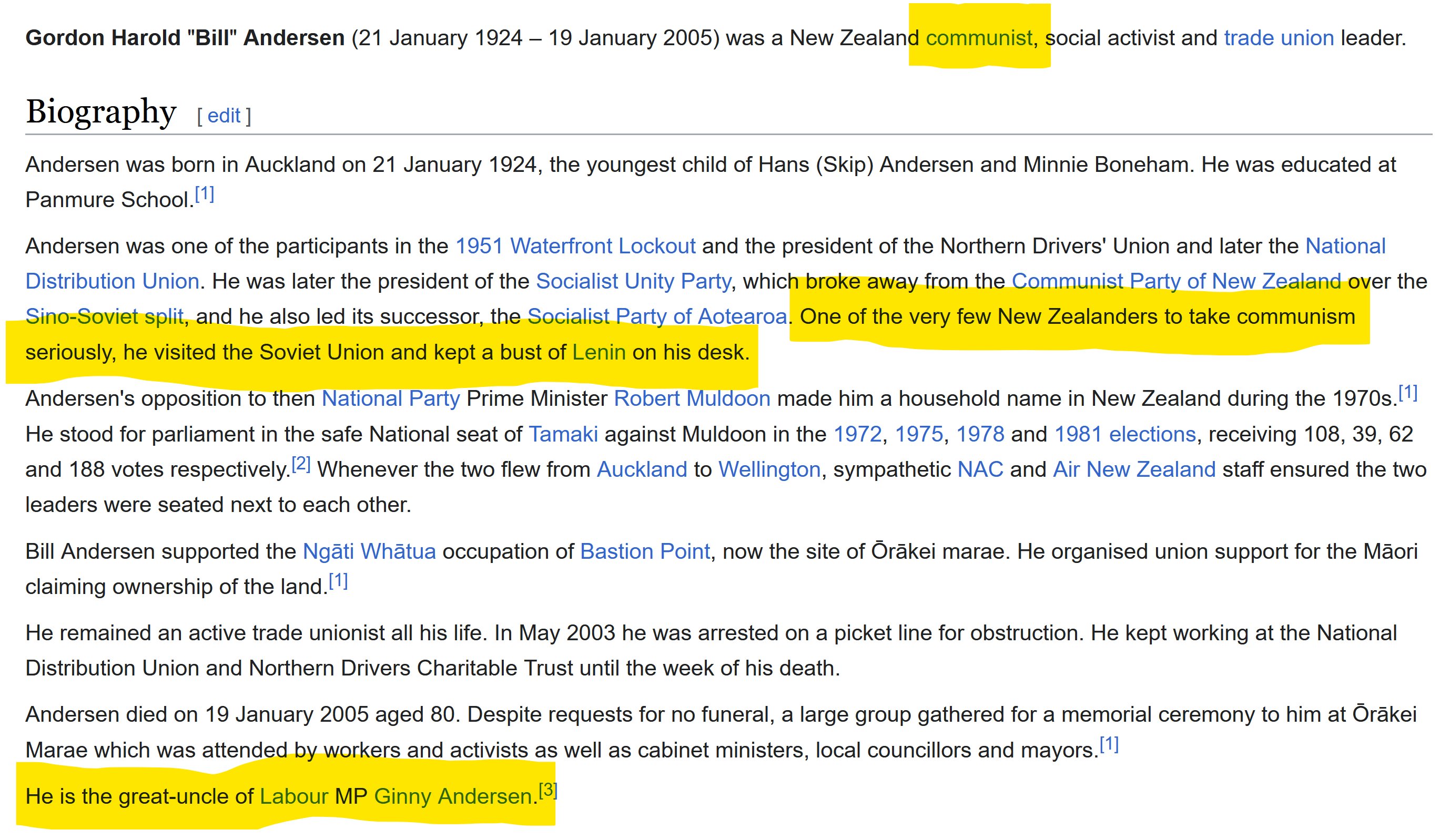Open the National Party link

click(x=391, y=398)
